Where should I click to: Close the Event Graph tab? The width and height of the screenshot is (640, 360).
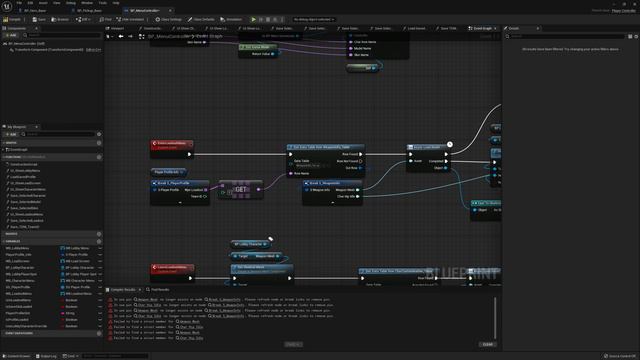(x=496, y=28)
